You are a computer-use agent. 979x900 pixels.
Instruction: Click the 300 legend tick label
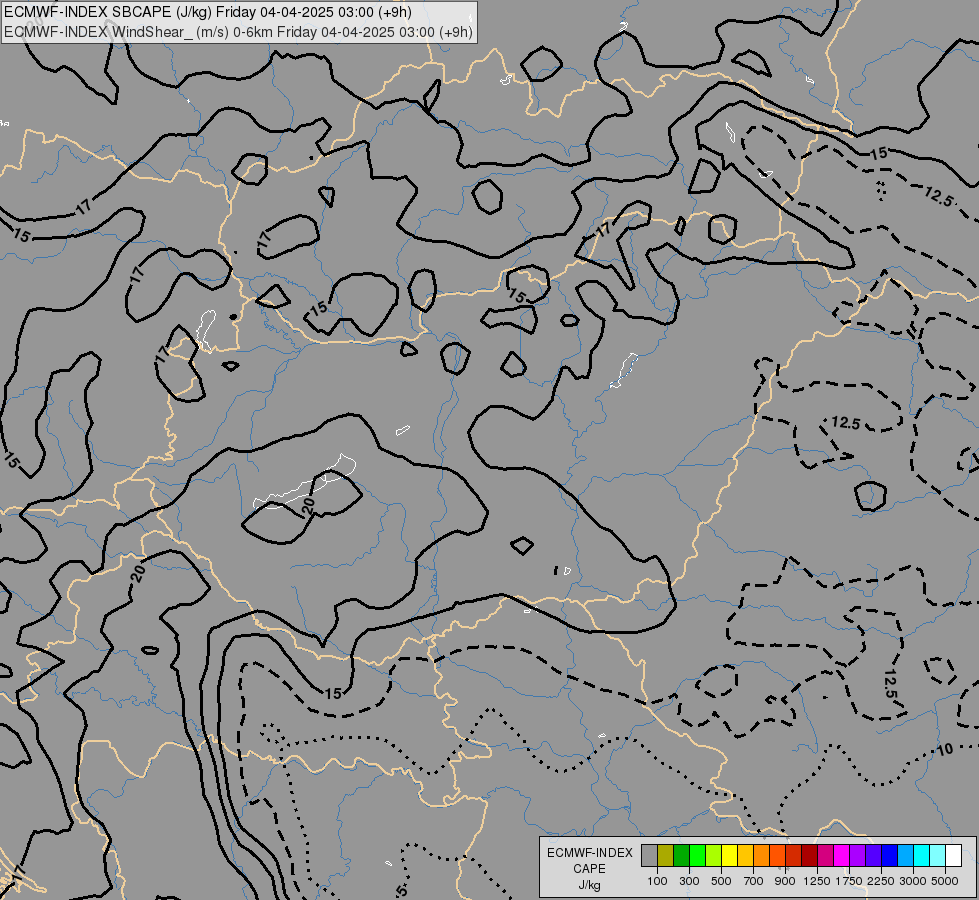click(x=689, y=881)
